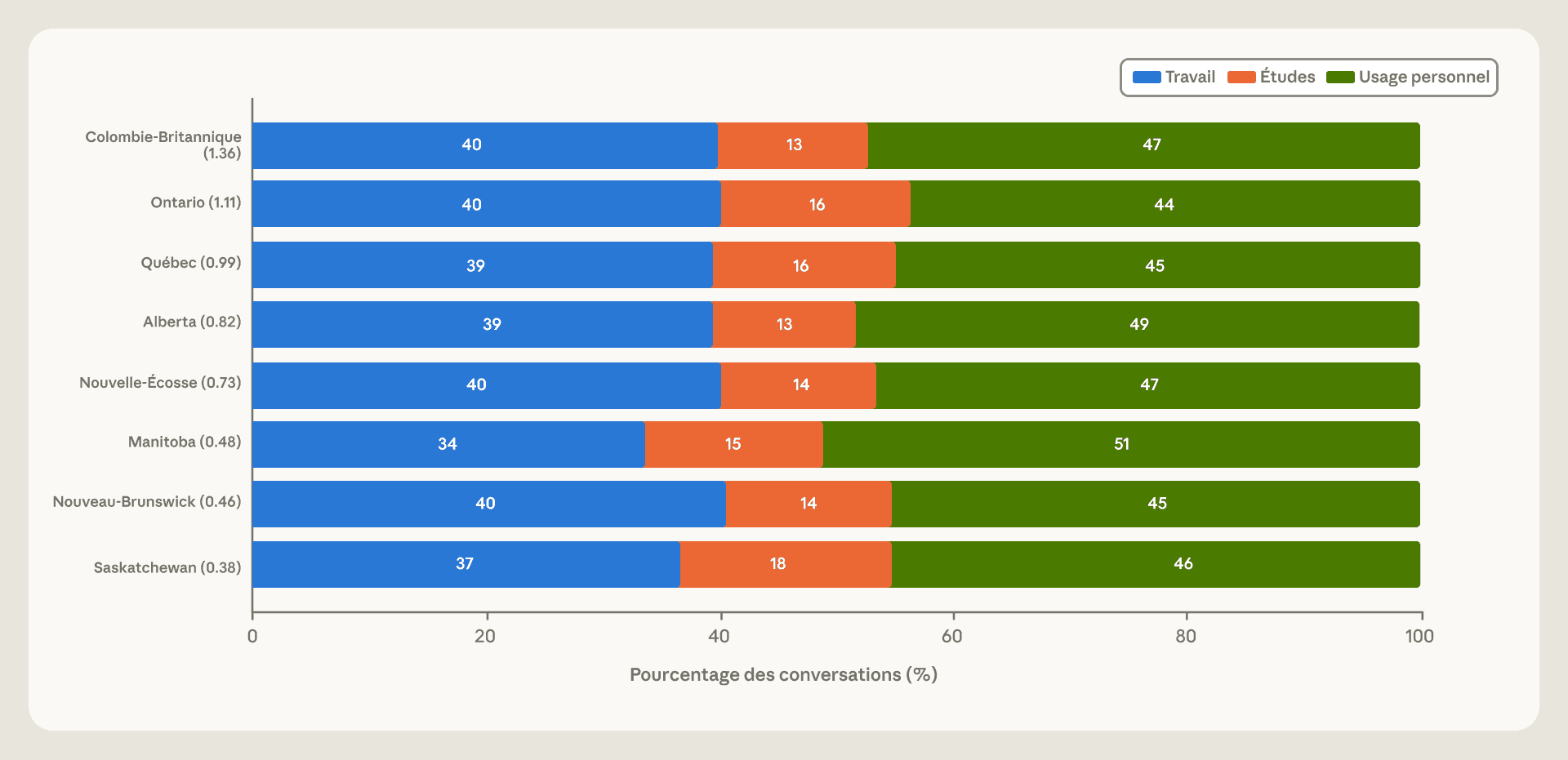Select Manitoba green segment labeled 51
This screenshot has height=760, width=1568.
[x=1121, y=444]
